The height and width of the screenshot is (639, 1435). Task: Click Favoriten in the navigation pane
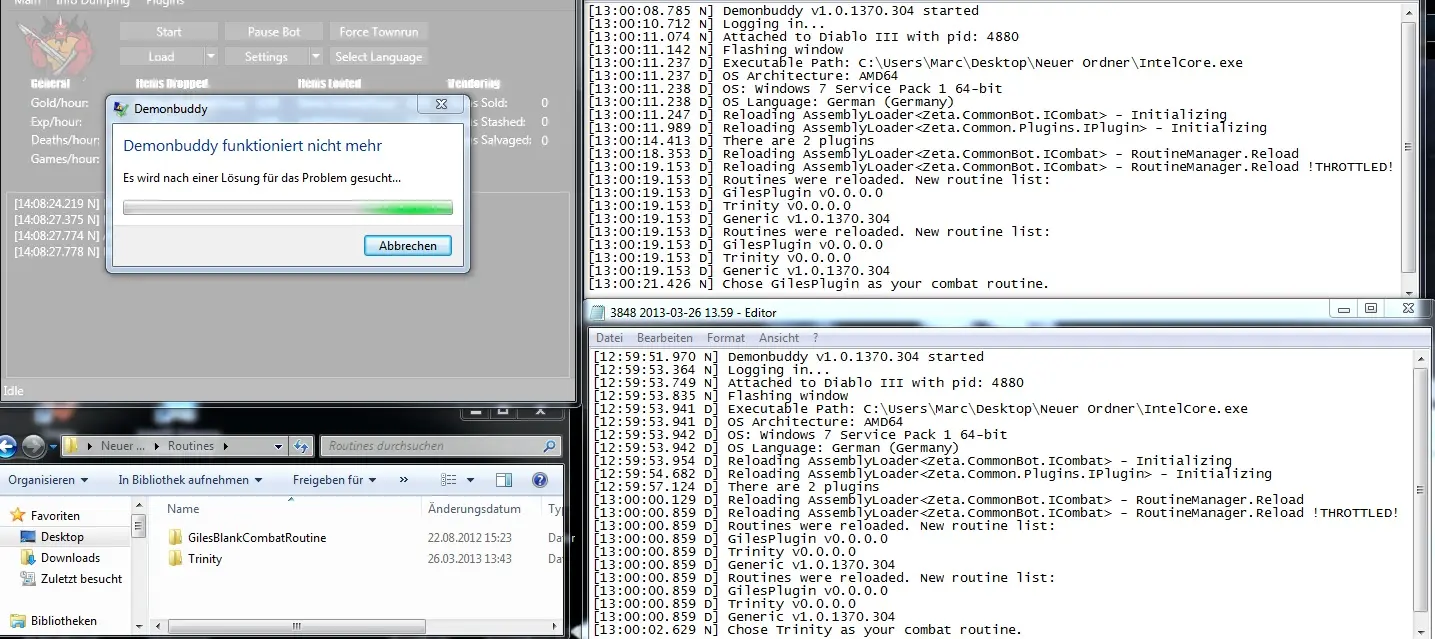[55, 516]
